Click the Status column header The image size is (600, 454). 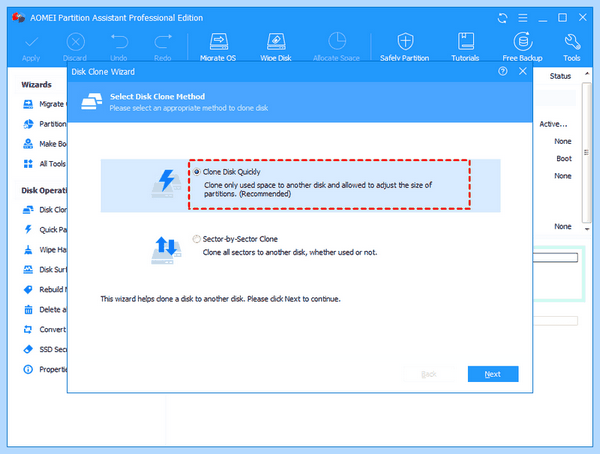(560, 76)
